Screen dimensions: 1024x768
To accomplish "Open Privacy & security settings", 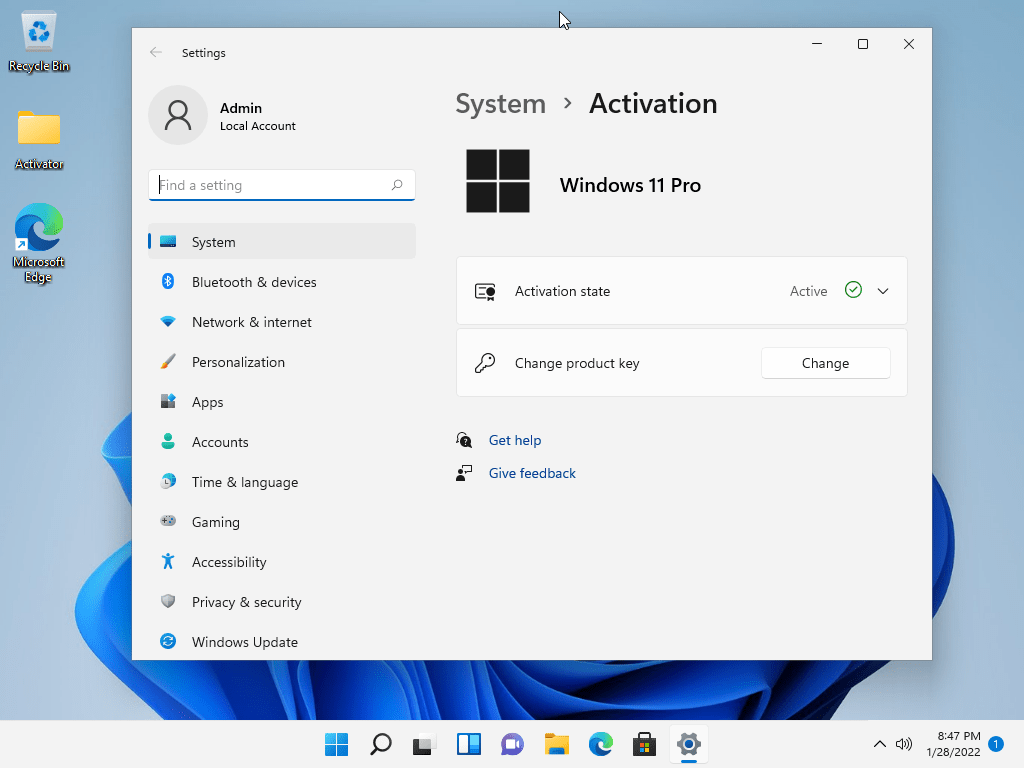I will click(281, 602).
